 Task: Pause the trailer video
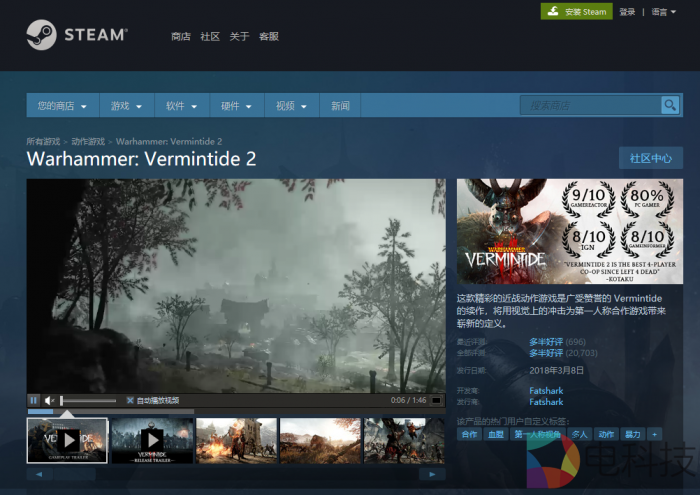[x=34, y=400]
